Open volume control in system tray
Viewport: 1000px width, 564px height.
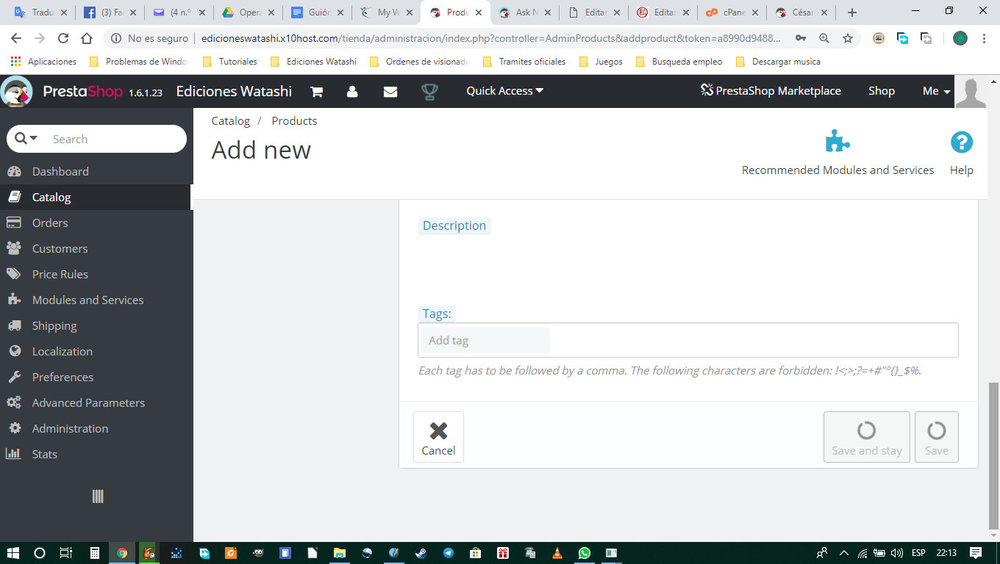pyautogui.click(x=897, y=553)
